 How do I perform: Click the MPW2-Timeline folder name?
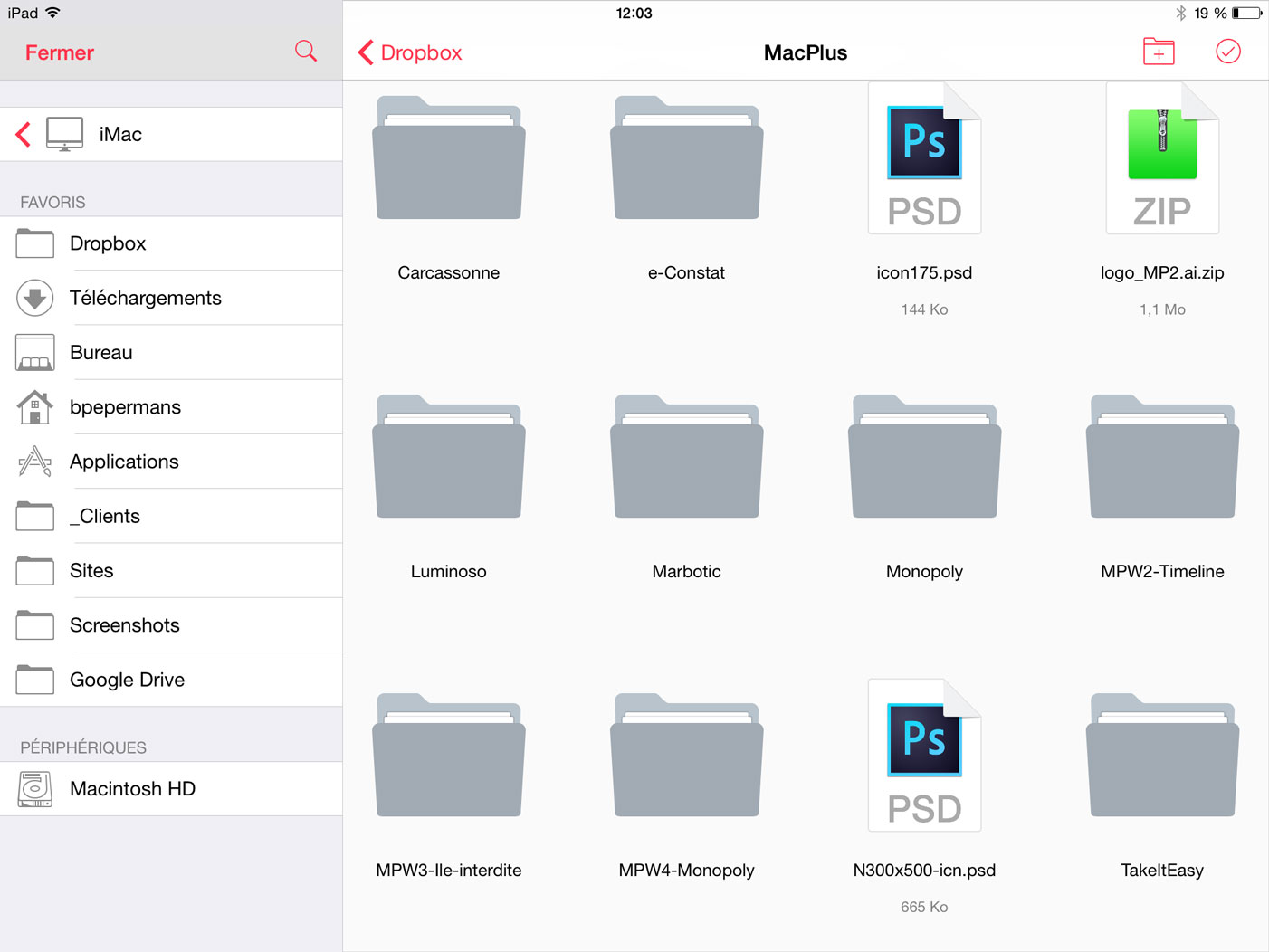[1163, 571]
